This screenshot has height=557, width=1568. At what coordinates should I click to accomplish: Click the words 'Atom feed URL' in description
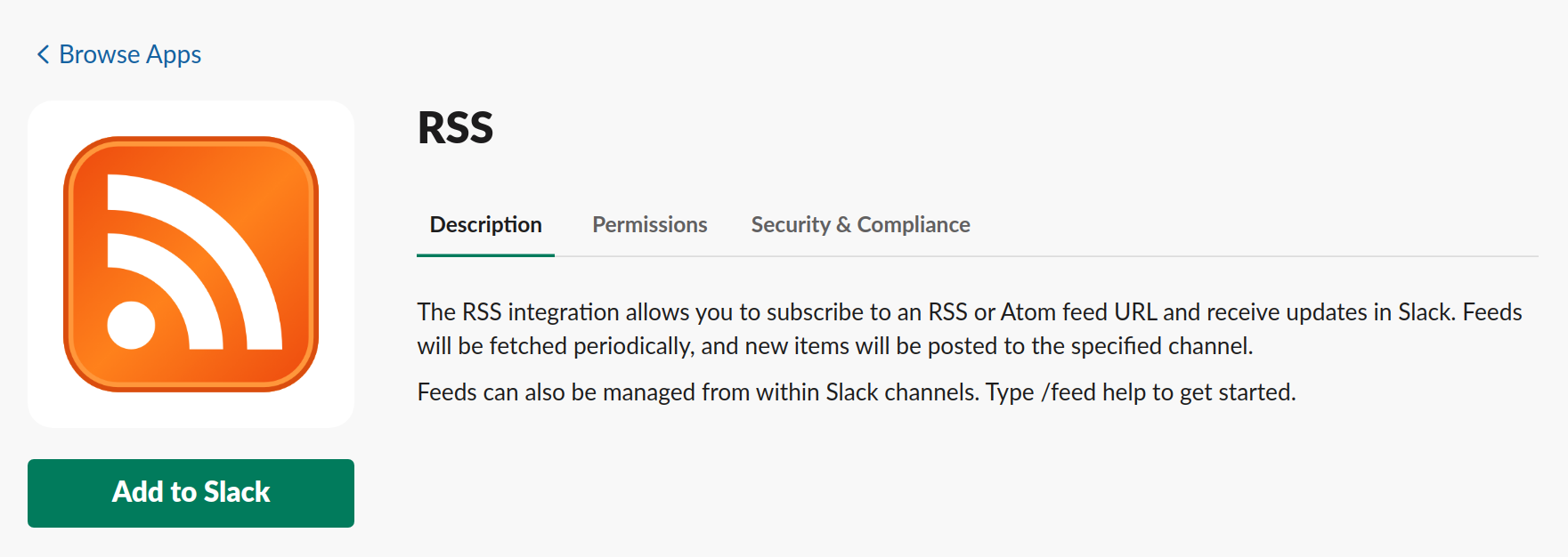pos(1078,312)
